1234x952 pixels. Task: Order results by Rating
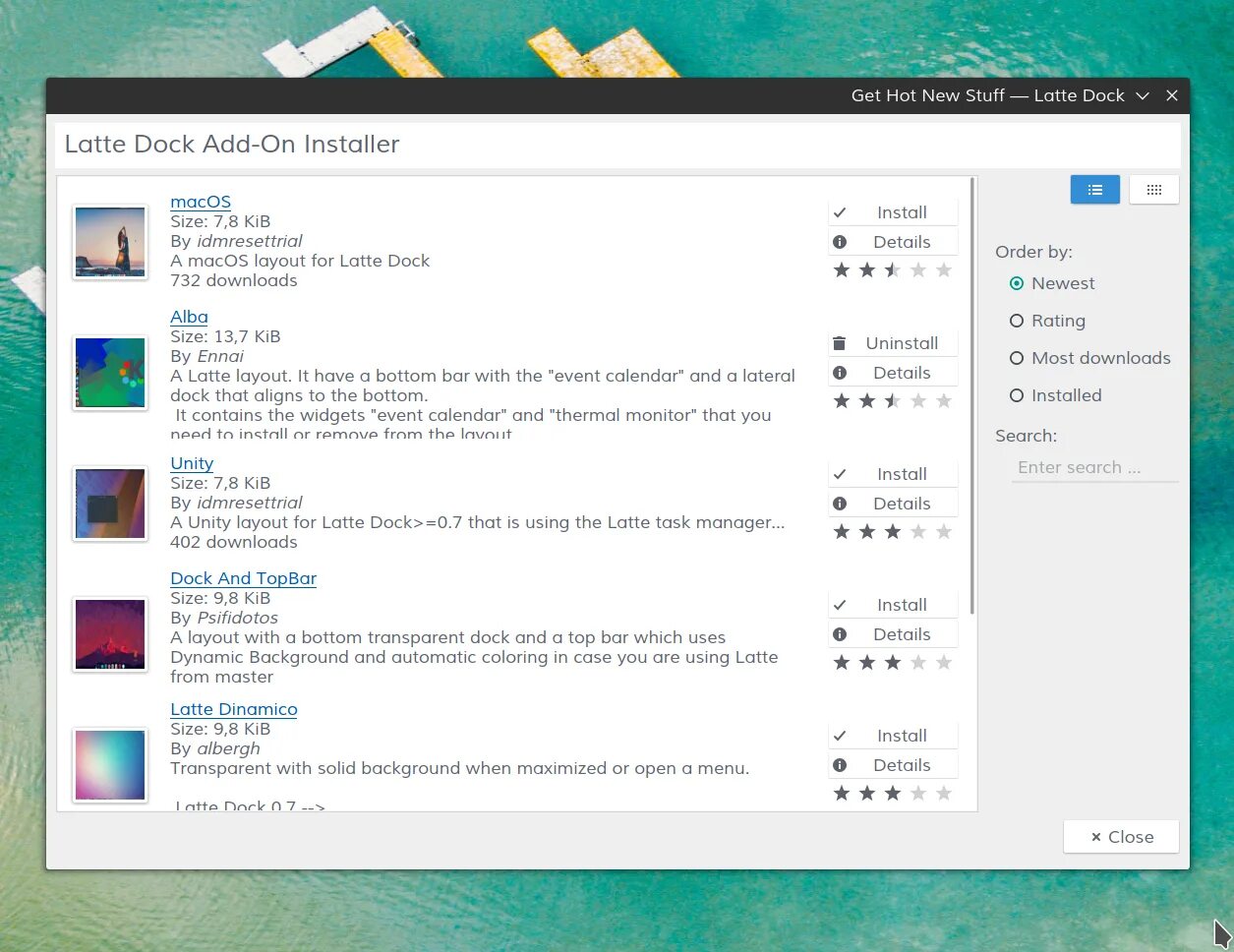pos(1047,321)
